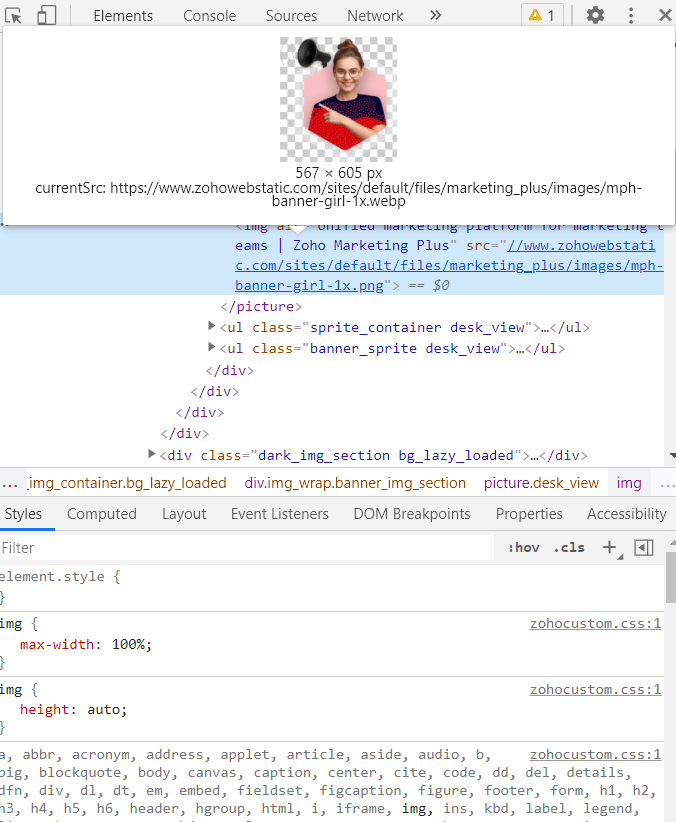Select picture.desk_view in the breadcrumb bar
Image resolution: width=676 pixels, height=822 pixels.
tap(541, 483)
